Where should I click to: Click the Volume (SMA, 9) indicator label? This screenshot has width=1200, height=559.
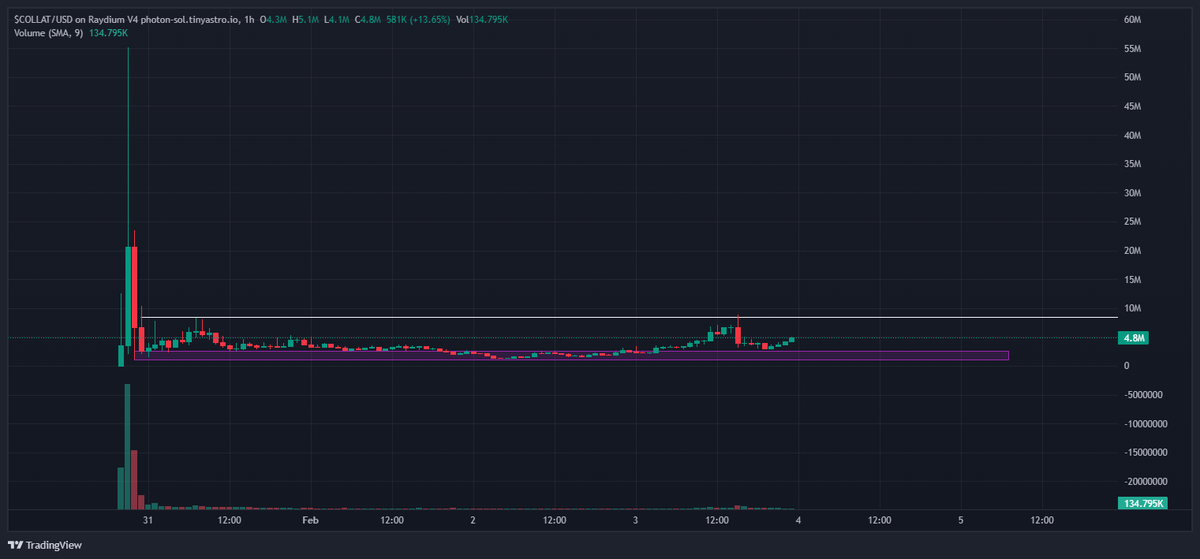pos(50,33)
